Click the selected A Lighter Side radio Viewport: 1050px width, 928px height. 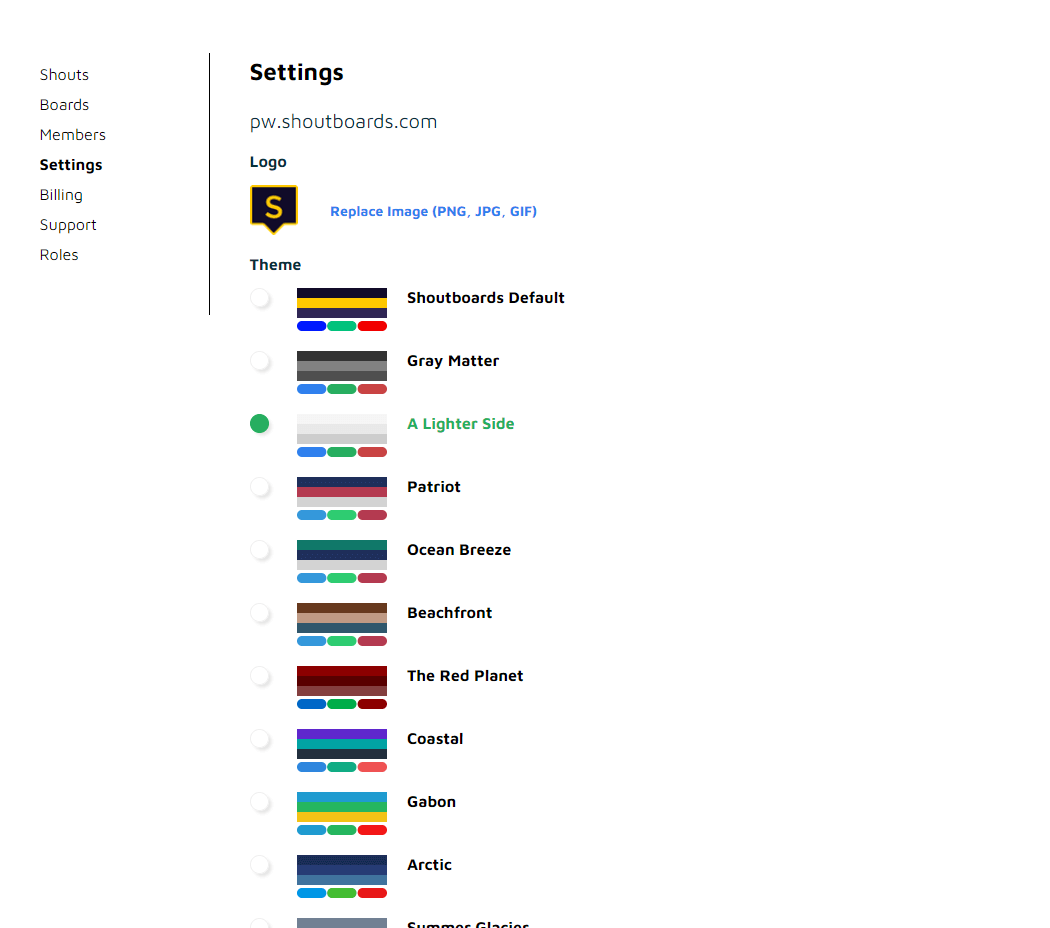click(260, 424)
